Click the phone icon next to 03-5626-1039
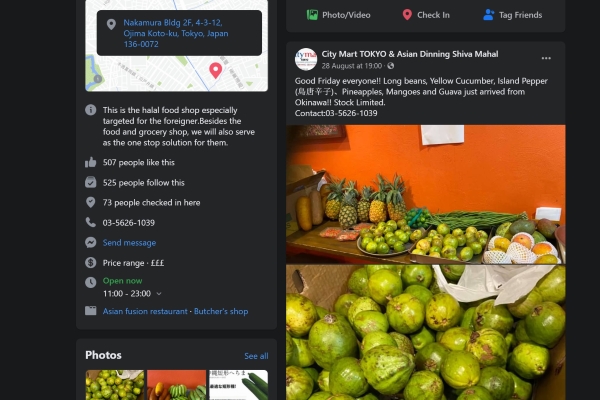Image resolution: width=600 pixels, height=400 pixels. coord(91,222)
